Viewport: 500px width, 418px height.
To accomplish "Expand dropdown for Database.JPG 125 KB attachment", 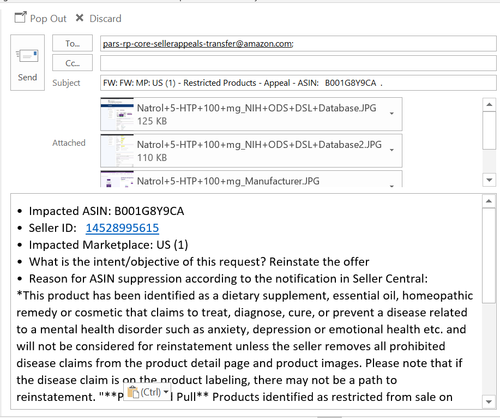I will pos(392,114).
